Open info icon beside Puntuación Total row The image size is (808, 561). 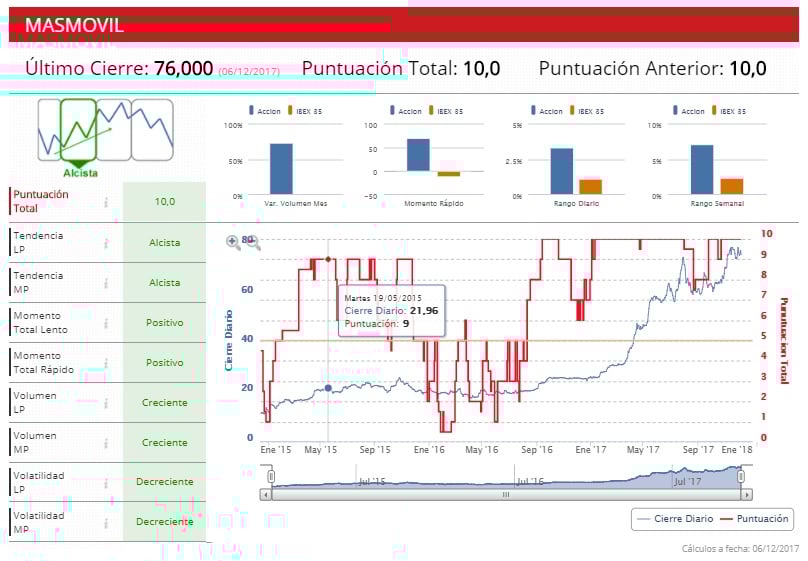click(106, 202)
